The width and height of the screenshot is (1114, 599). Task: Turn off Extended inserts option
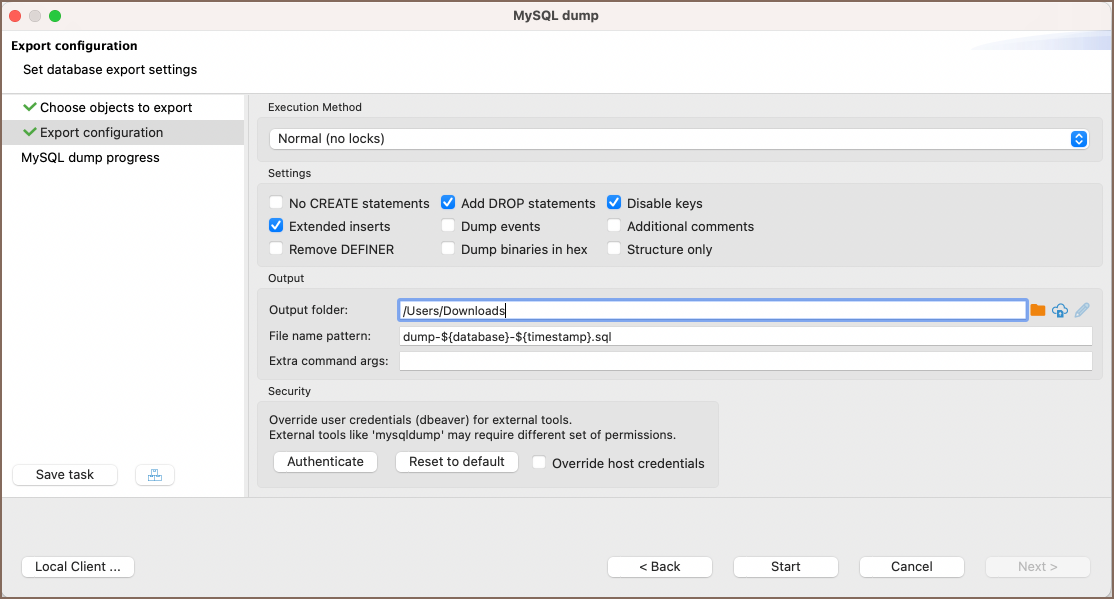click(277, 226)
